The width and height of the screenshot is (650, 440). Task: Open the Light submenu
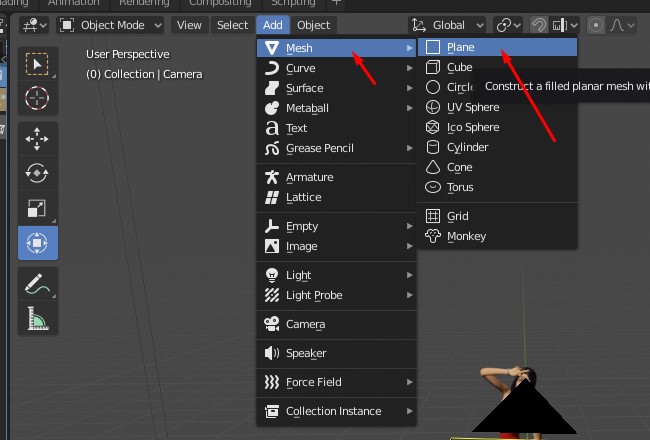click(337, 275)
